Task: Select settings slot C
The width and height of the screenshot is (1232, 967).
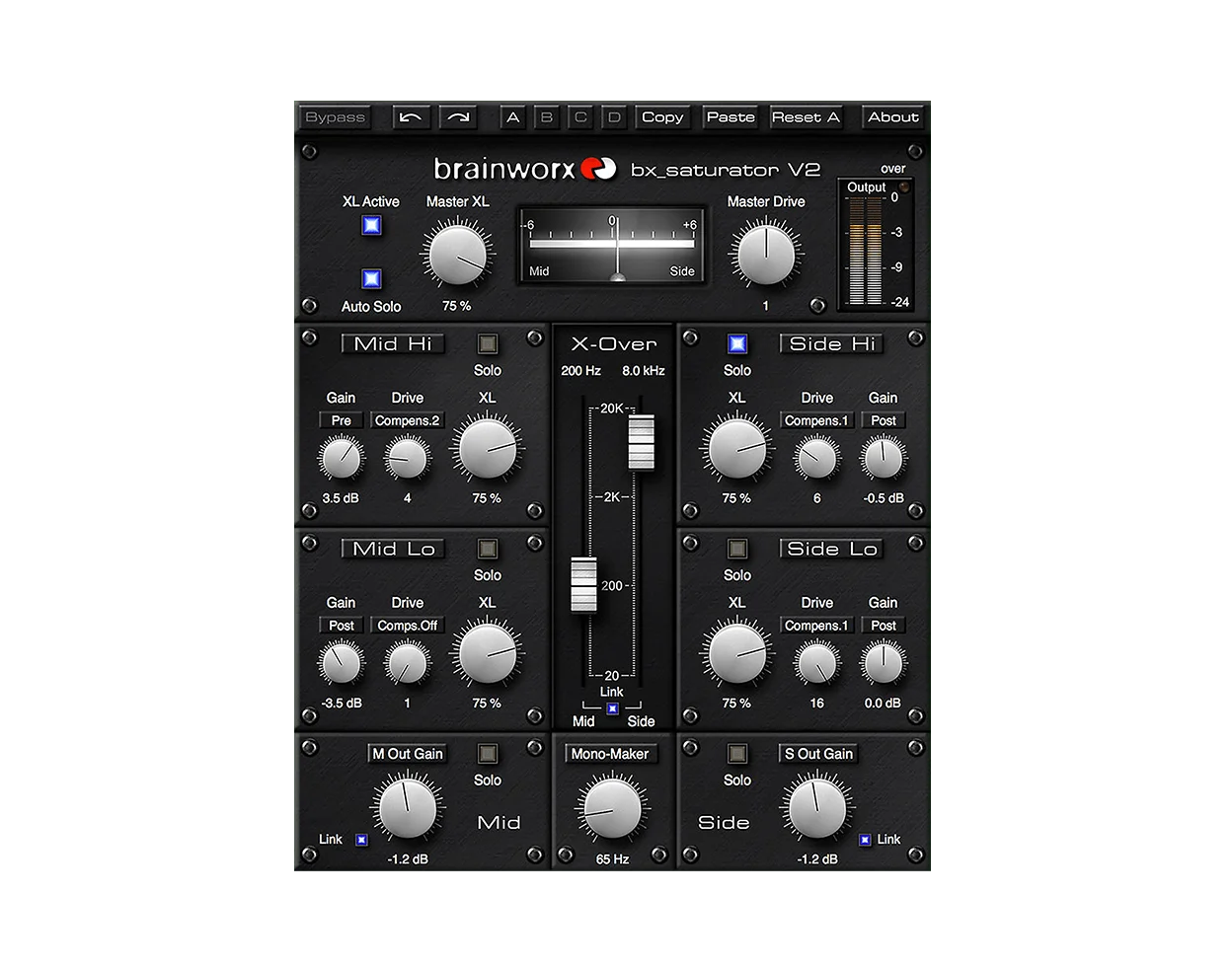Action: [x=580, y=117]
